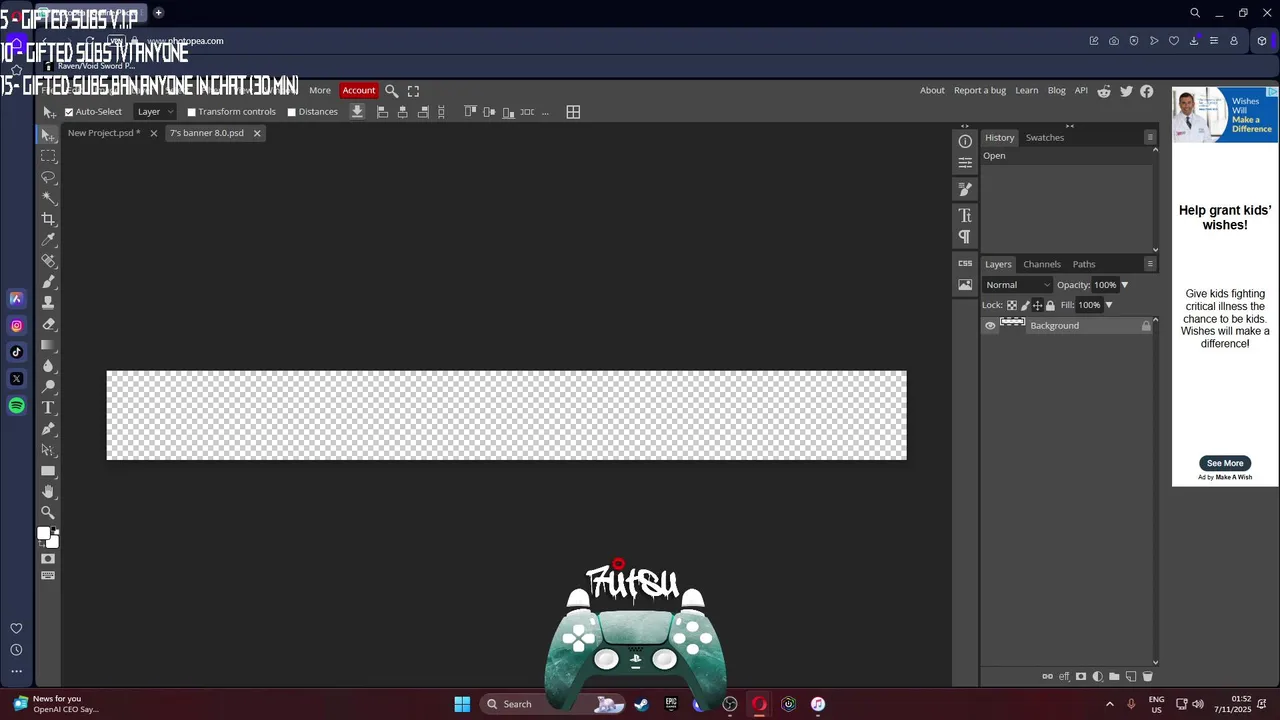Open the Properties side panel
Viewport: 1280px width, 720px height.
tap(965, 162)
